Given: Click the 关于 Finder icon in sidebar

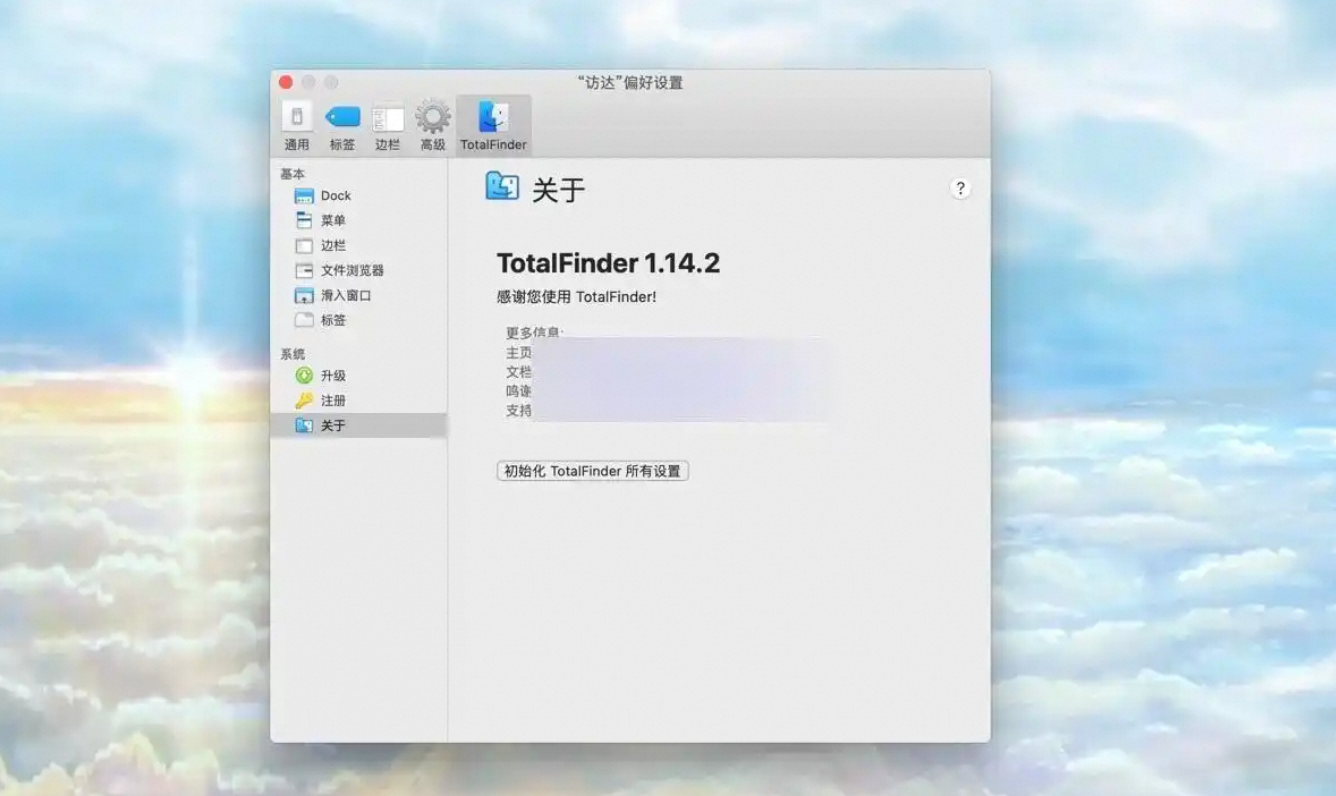Looking at the screenshot, I should pyautogui.click(x=304, y=426).
